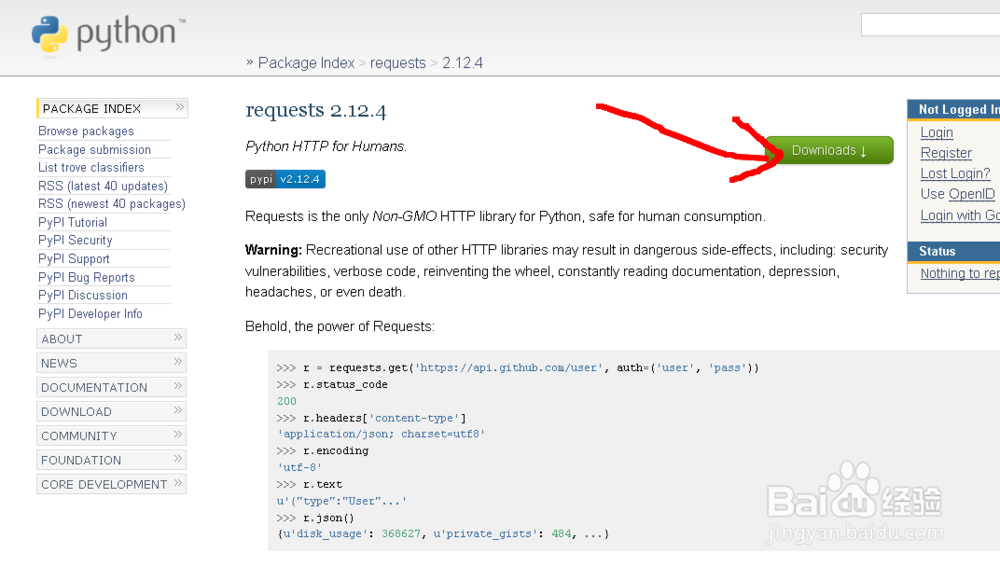This screenshot has height=567, width=1000.
Task: Click 'Python HTTP for Humans.' tagline
Action: (326, 146)
